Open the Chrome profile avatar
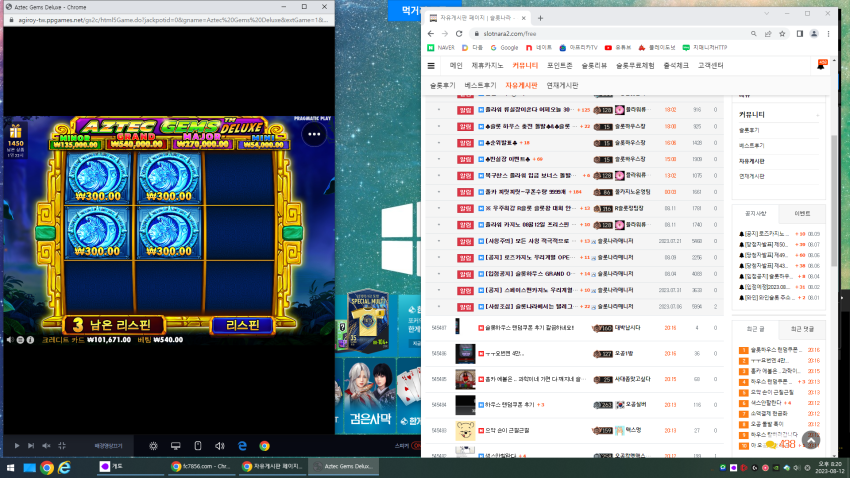The image size is (850, 478). [814, 34]
